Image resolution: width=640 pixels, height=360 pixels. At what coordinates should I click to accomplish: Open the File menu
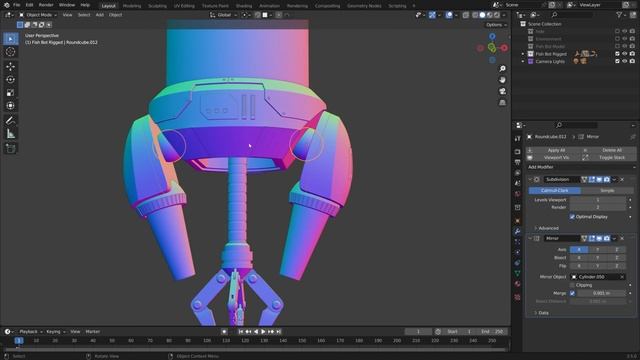pyautogui.click(x=17, y=5)
